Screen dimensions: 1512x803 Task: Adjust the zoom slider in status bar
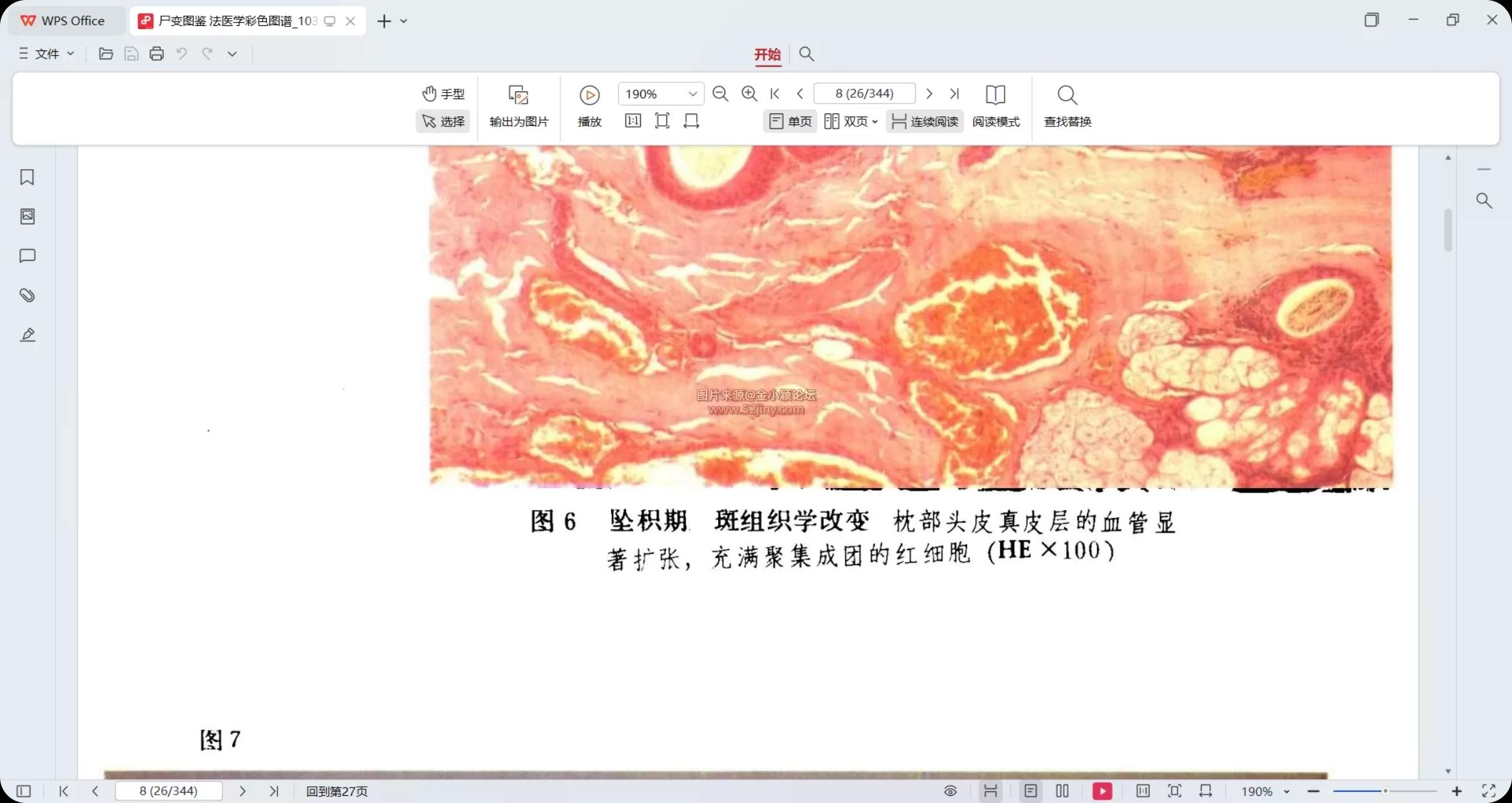tap(1385, 791)
